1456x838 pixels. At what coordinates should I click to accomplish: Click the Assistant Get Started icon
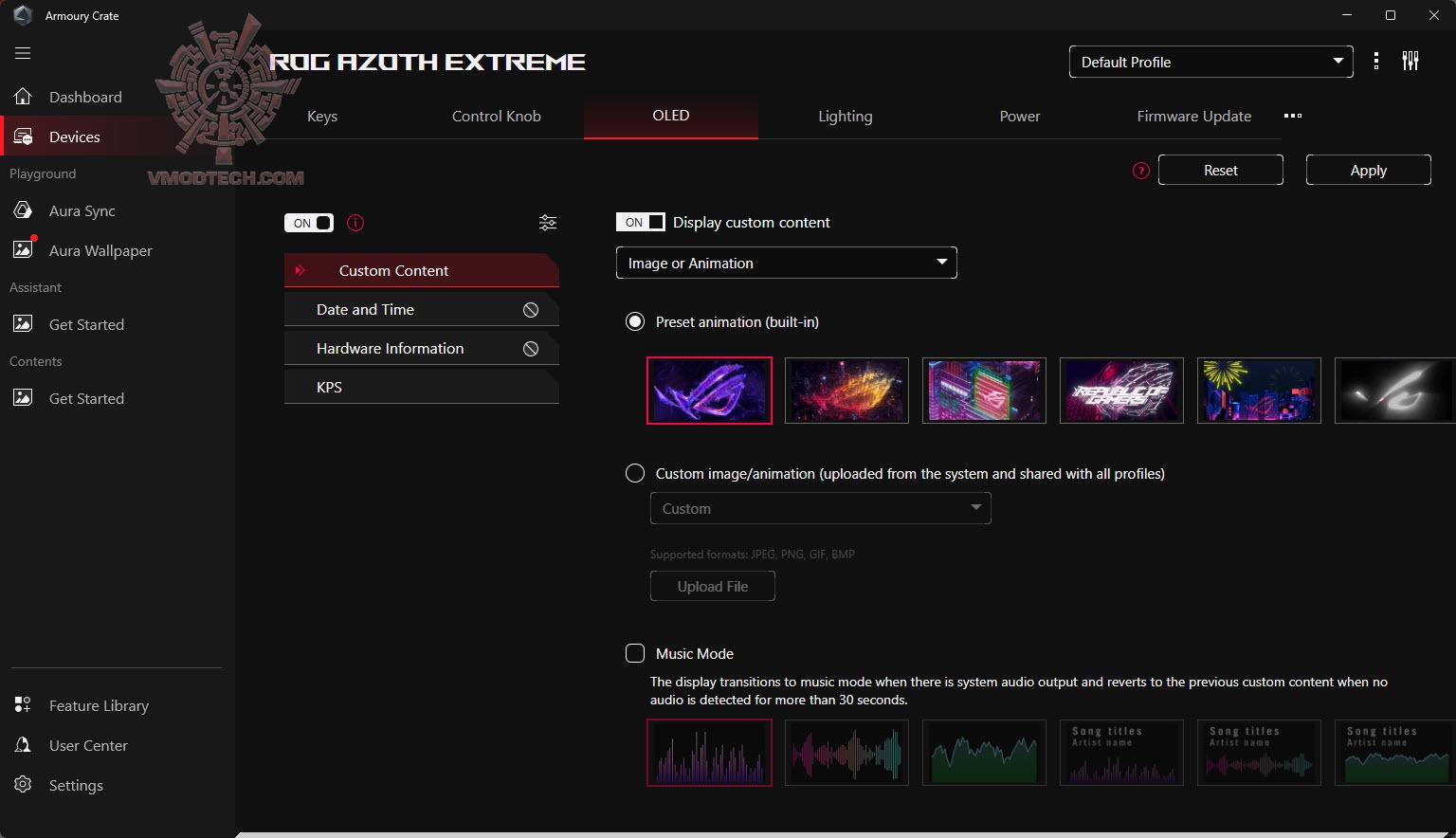23,324
